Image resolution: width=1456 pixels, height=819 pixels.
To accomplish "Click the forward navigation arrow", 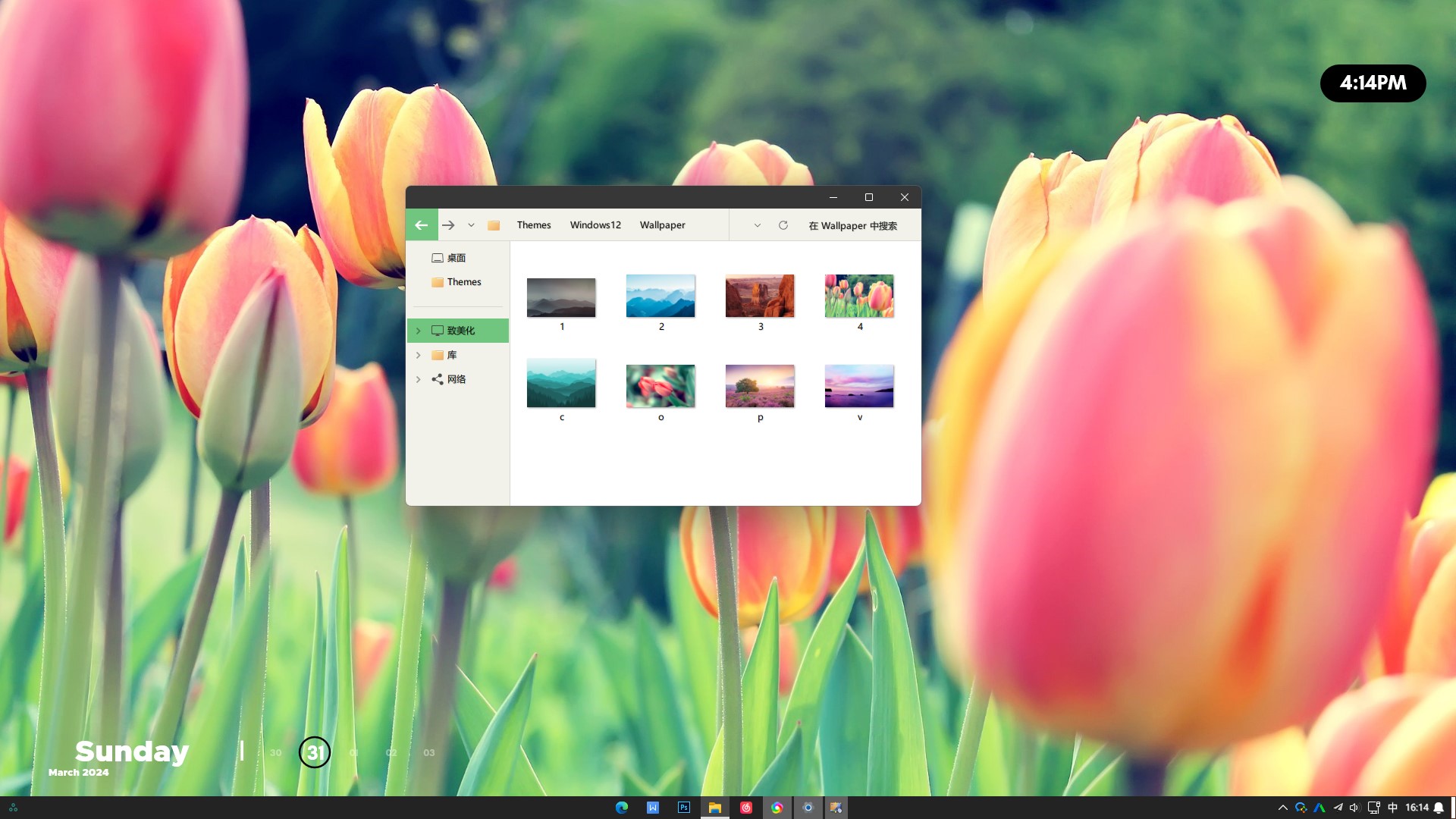I will tap(448, 225).
